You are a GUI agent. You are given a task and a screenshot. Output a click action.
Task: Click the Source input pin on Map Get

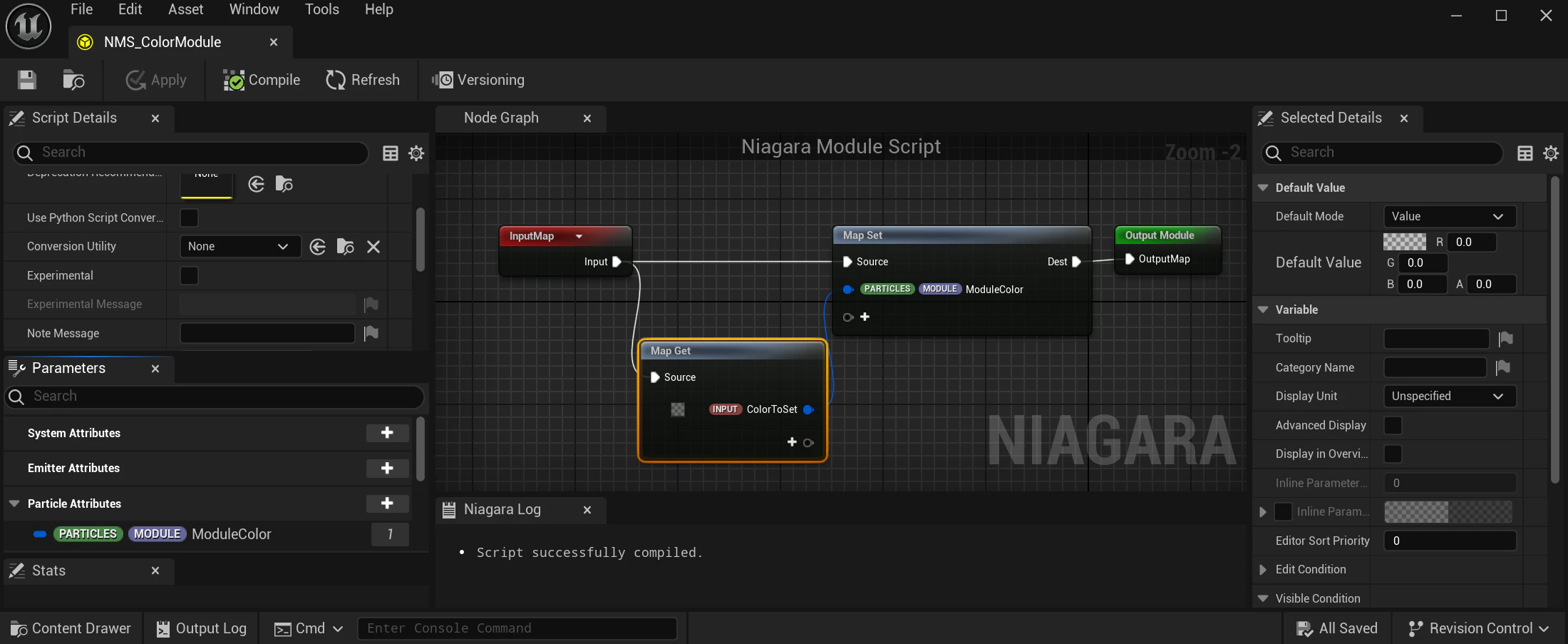tap(655, 377)
